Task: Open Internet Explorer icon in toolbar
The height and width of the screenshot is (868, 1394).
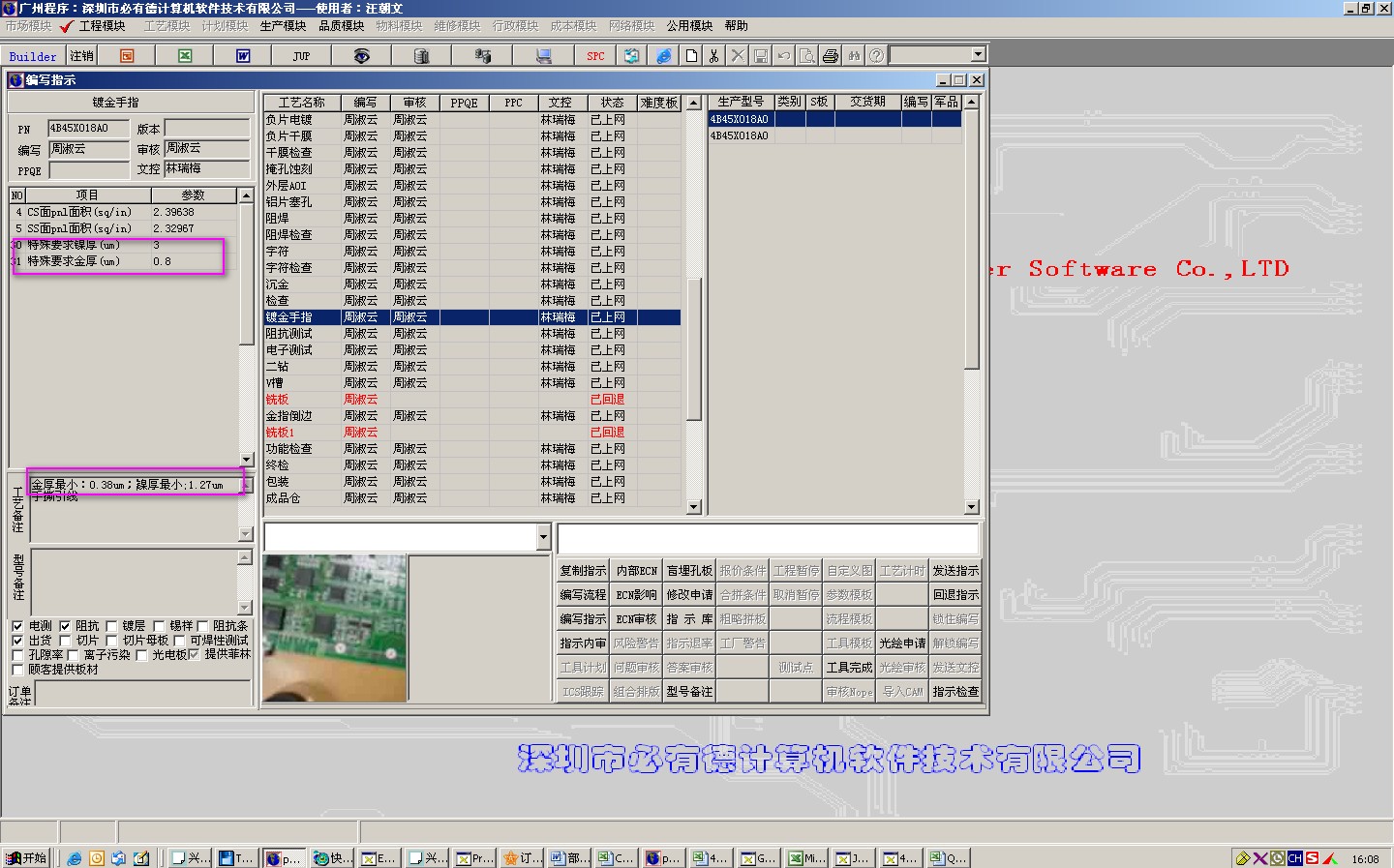Action: point(664,56)
